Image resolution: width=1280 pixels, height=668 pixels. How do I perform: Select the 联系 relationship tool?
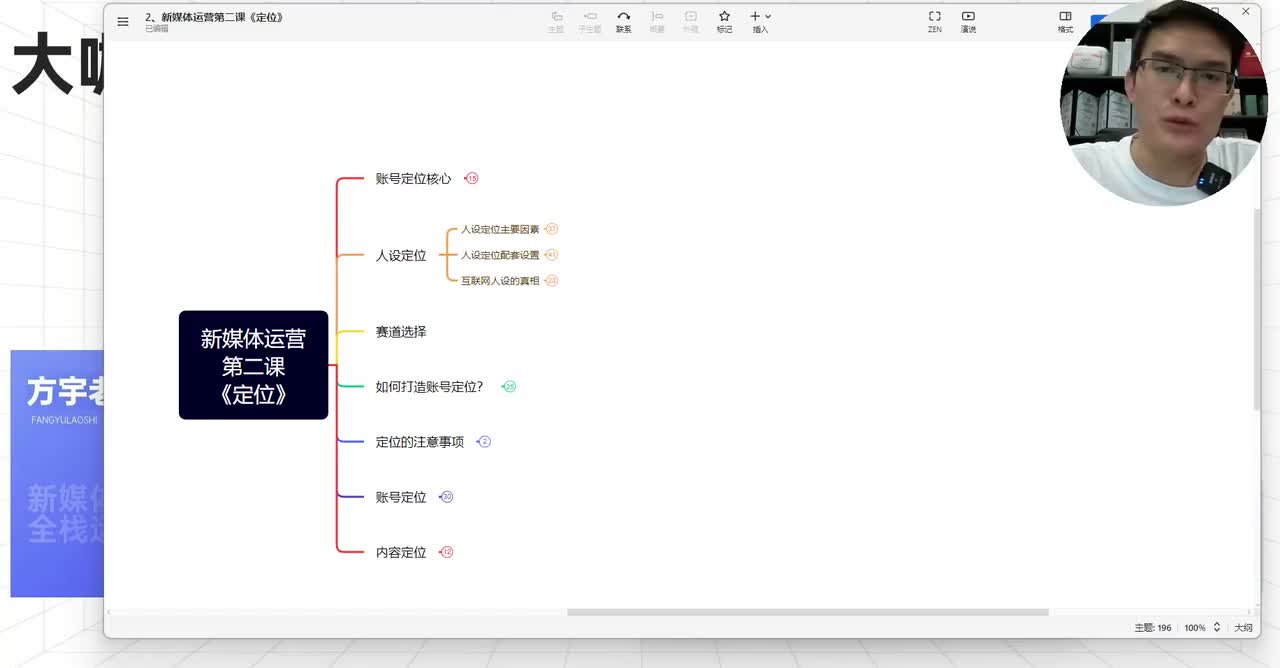click(623, 21)
